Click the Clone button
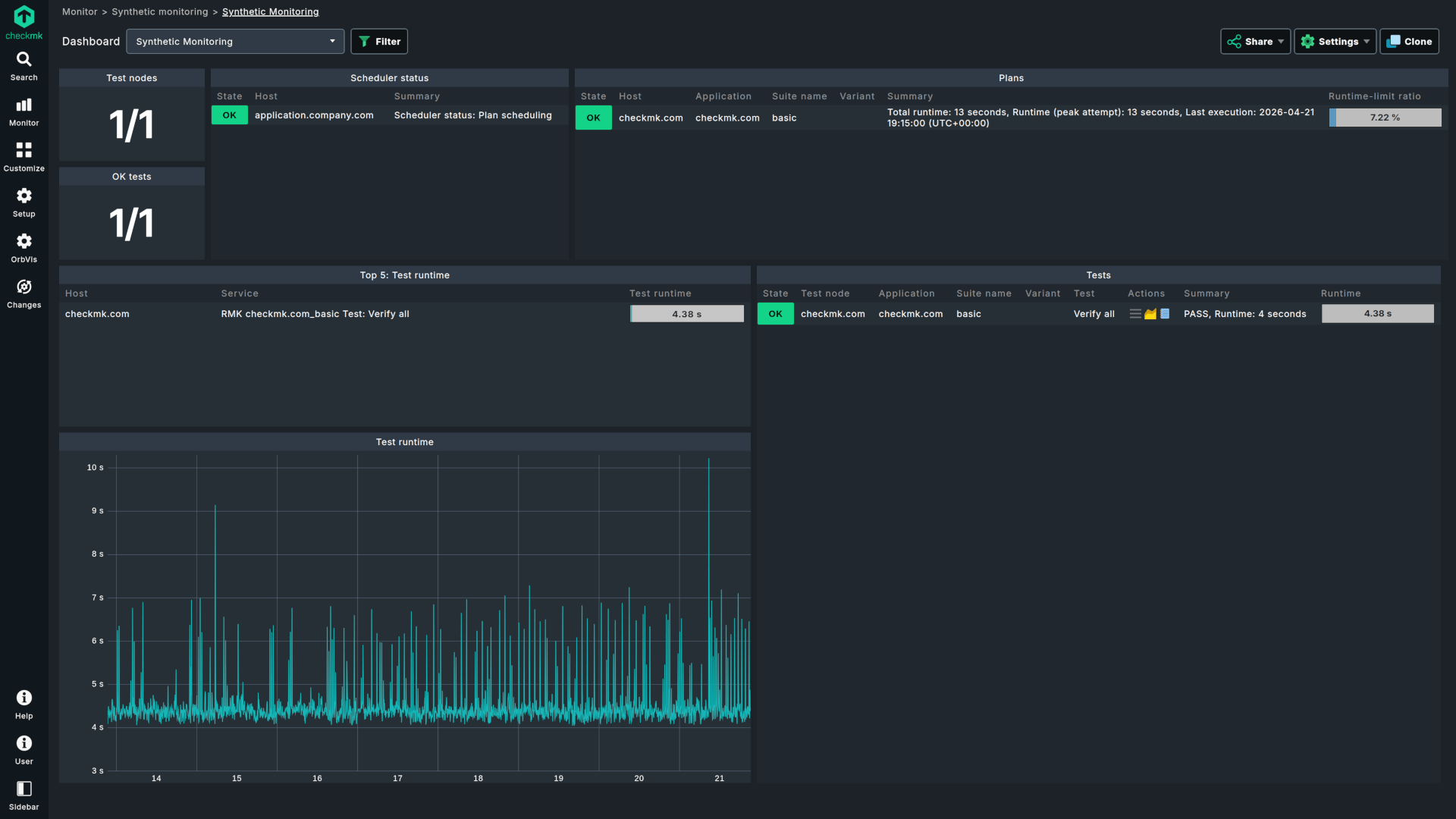The height and width of the screenshot is (819, 1456). point(1409,42)
